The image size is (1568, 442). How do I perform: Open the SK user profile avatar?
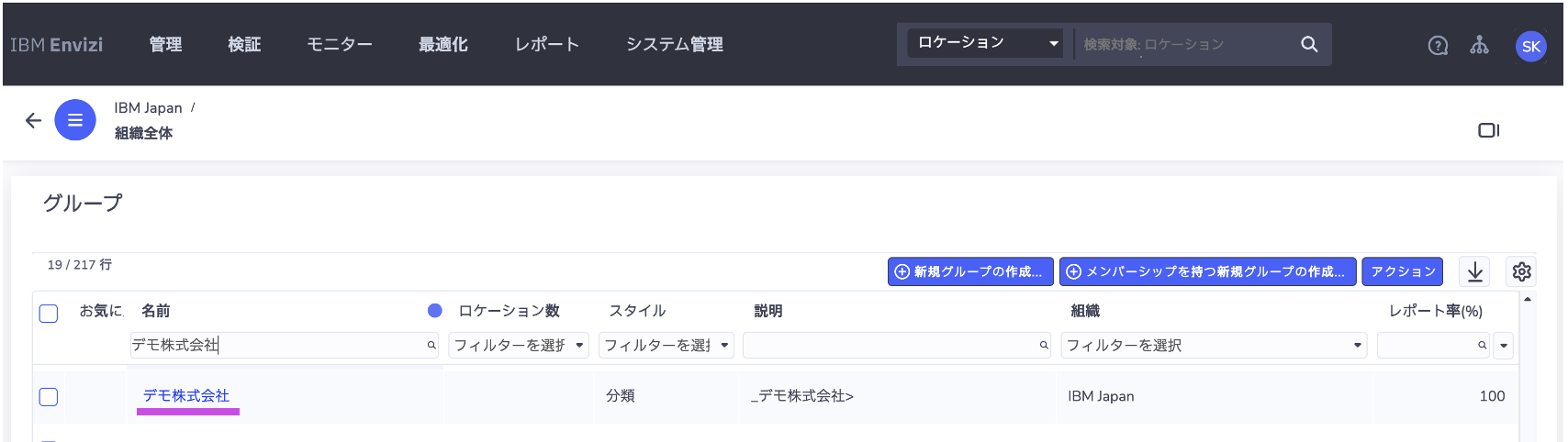pos(1530,46)
